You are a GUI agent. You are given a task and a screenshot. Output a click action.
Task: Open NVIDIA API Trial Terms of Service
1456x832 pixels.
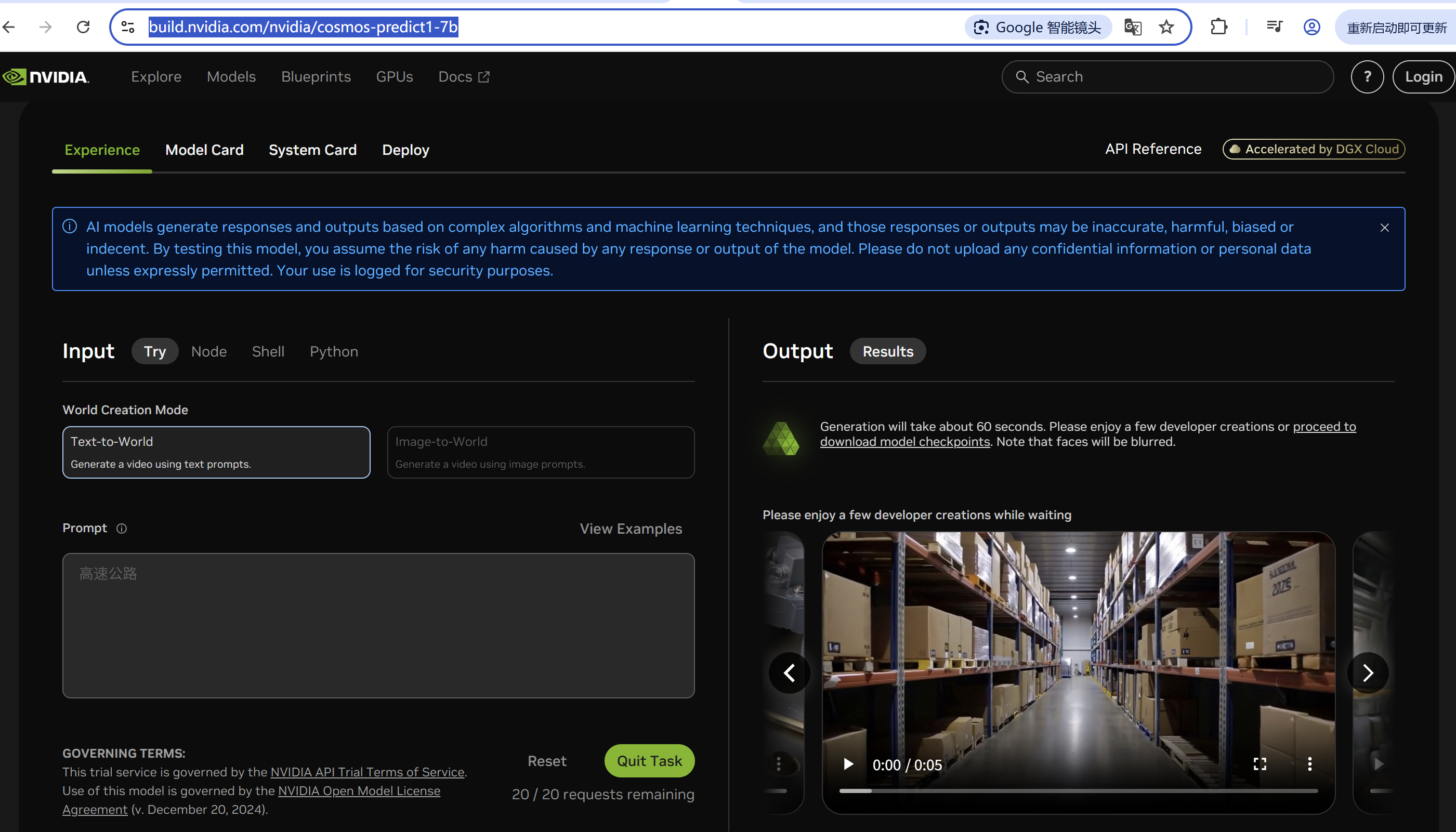click(368, 772)
